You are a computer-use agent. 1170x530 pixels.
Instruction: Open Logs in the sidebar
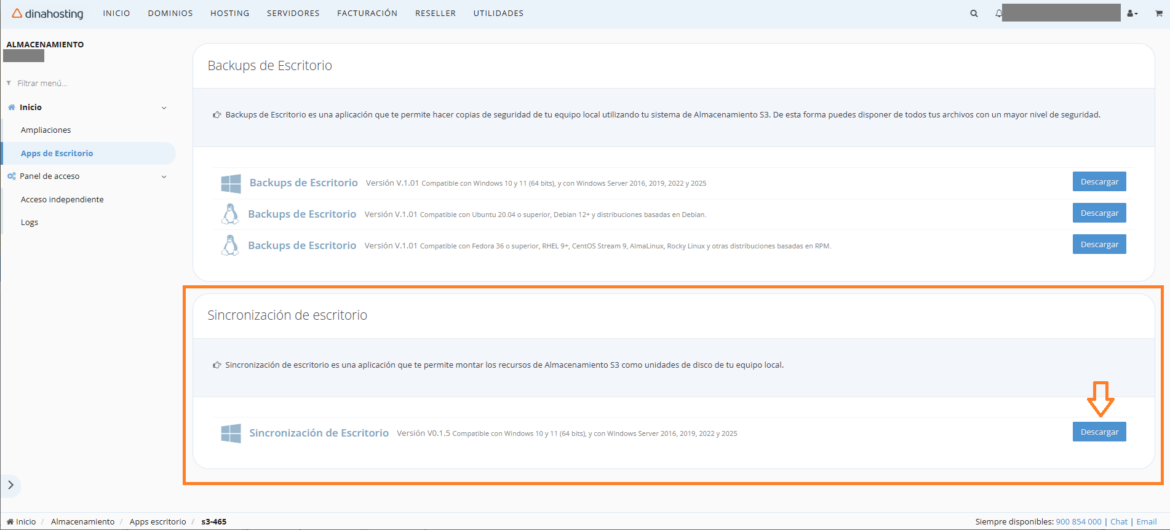(29, 222)
